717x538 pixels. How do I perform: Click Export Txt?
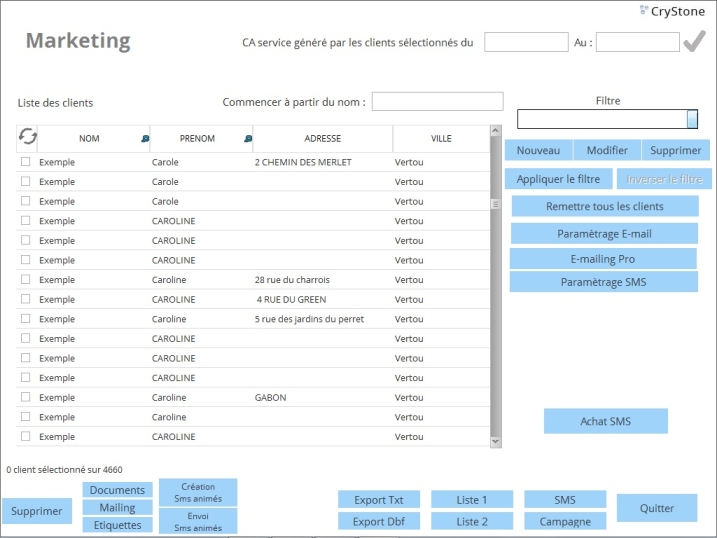coord(379,500)
